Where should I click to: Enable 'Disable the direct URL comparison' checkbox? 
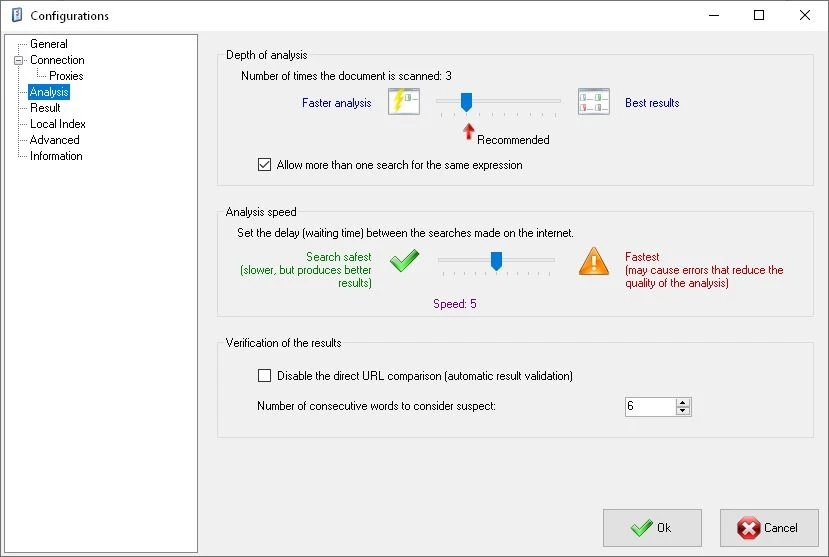265,376
